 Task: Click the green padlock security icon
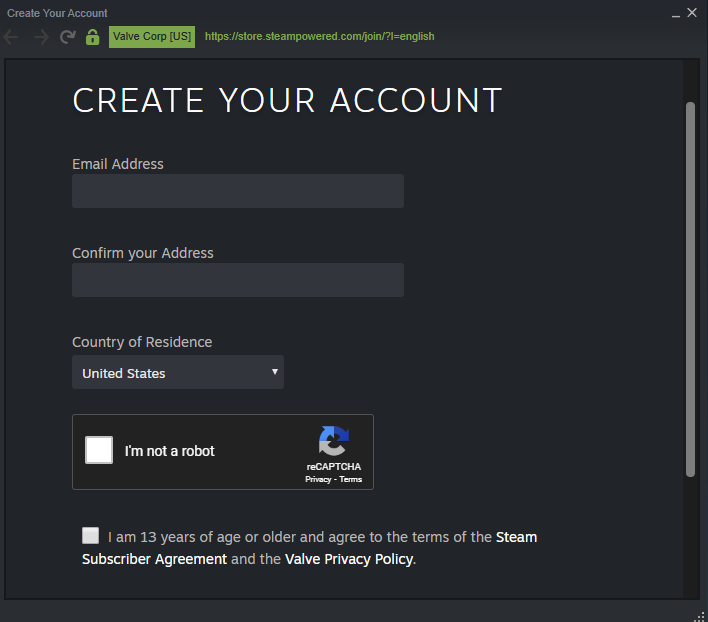tap(93, 37)
